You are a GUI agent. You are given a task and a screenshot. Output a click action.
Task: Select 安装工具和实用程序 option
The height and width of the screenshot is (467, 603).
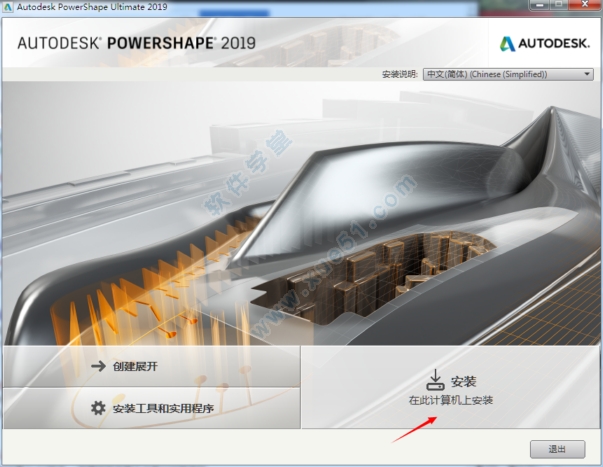152,408
